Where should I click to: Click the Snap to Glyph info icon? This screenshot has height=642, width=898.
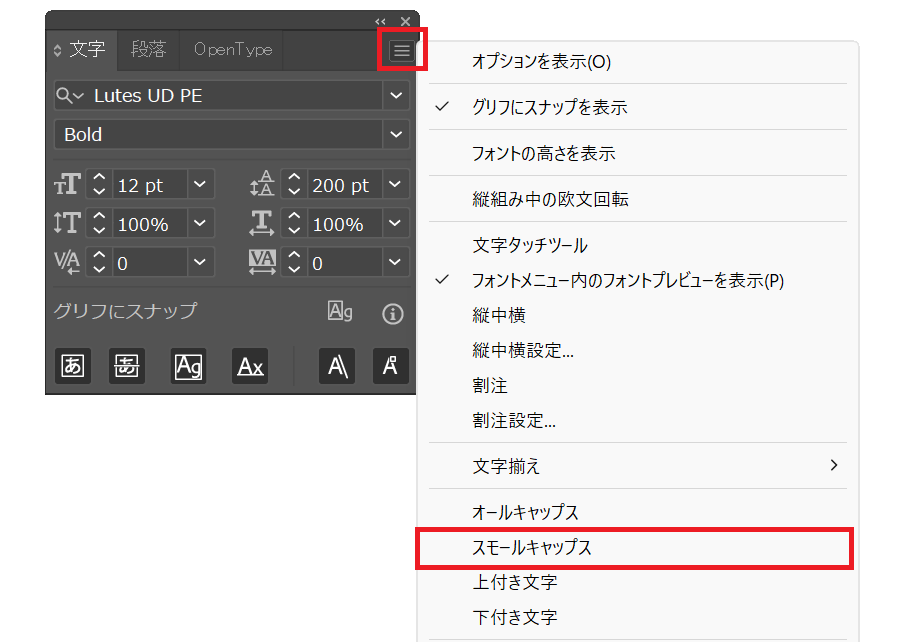tap(393, 314)
